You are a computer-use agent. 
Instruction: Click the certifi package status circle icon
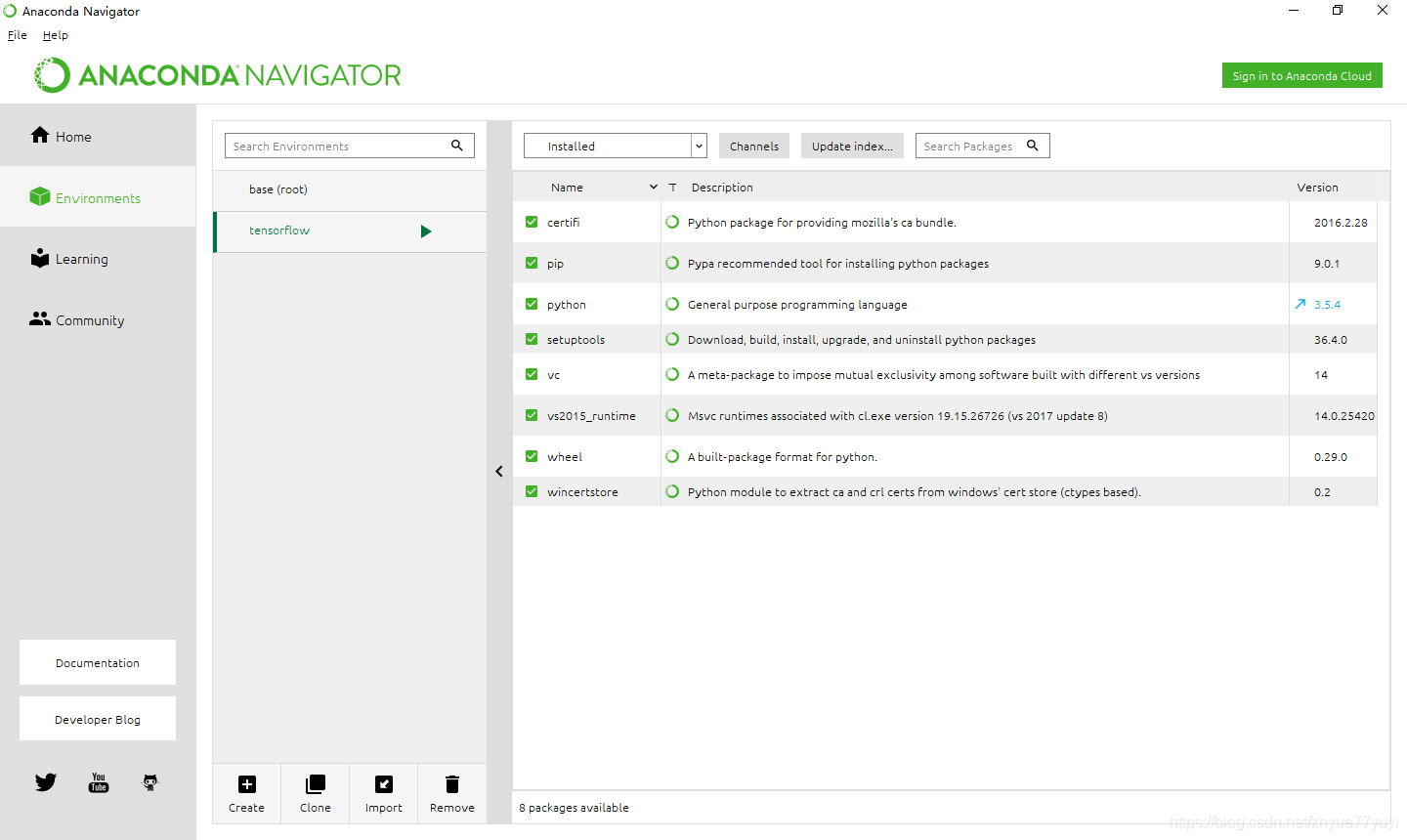pyautogui.click(x=672, y=222)
